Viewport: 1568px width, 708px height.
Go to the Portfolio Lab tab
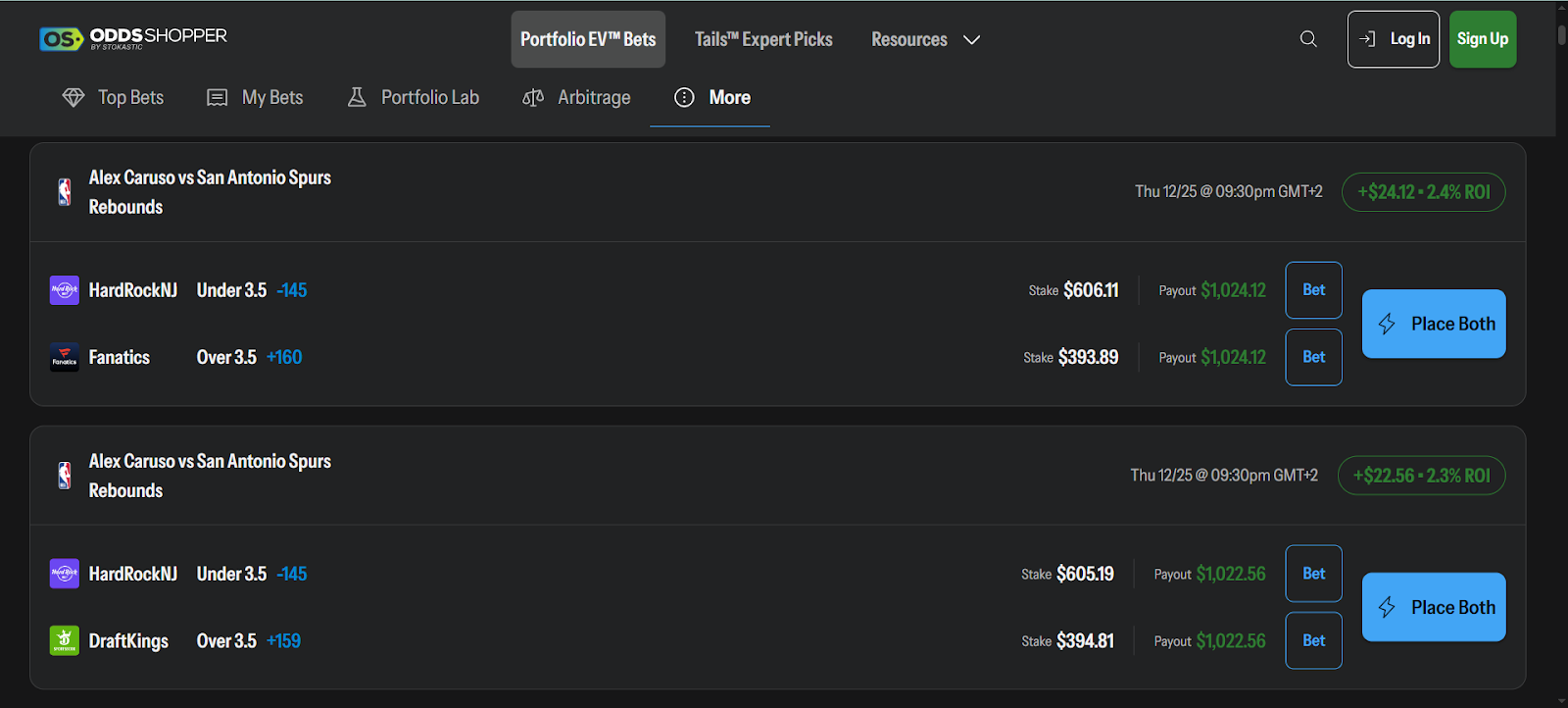coord(413,97)
